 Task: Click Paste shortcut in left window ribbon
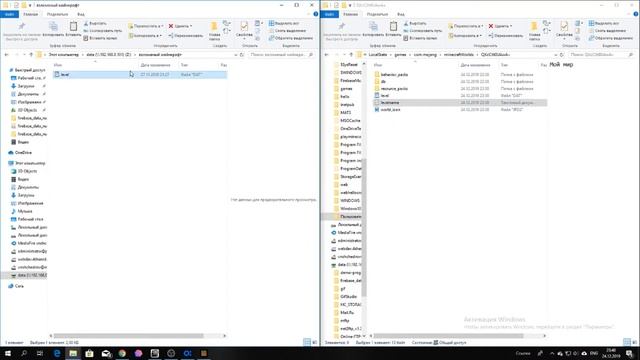point(100,38)
